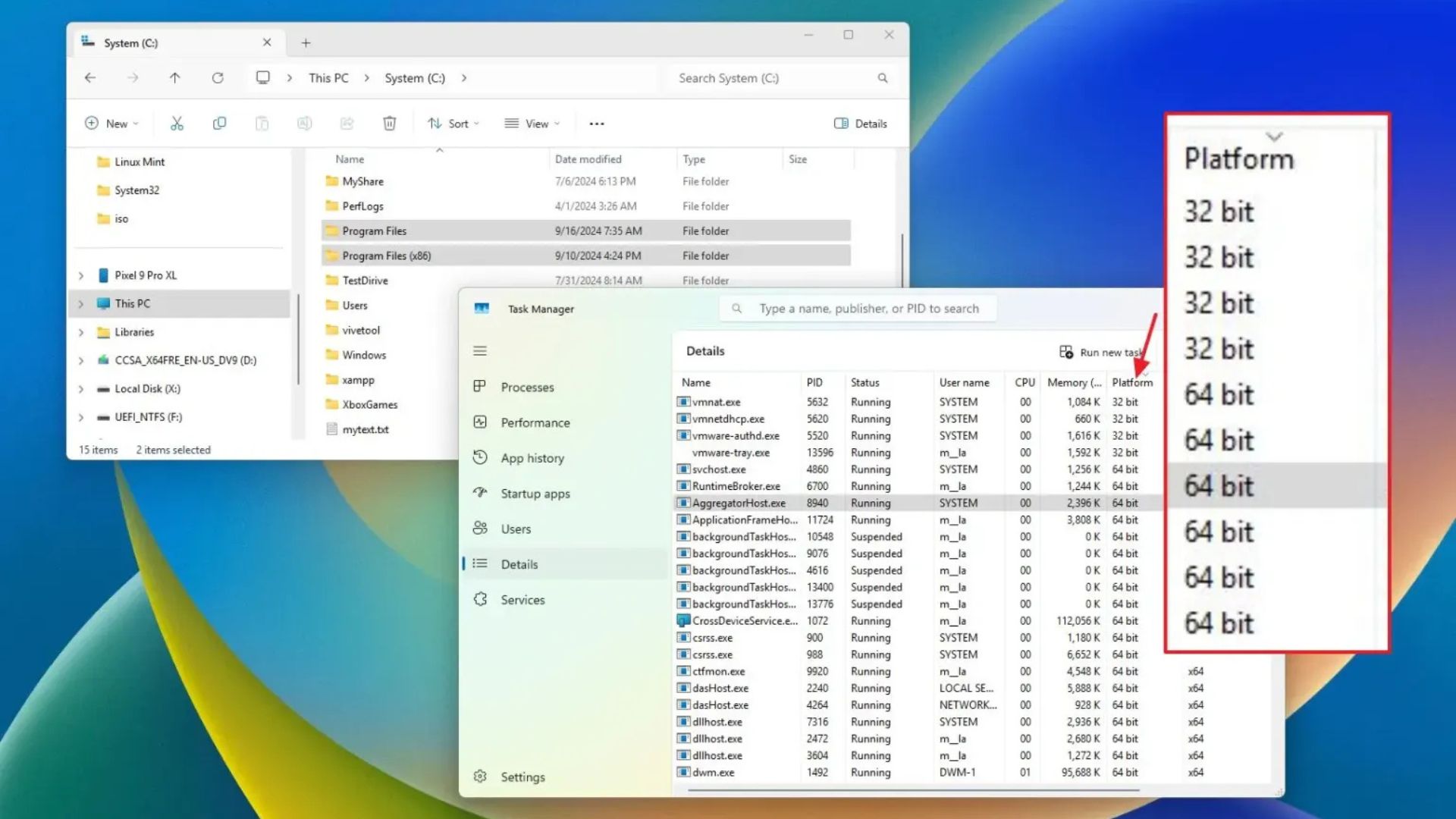Image resolution: width=1456 pixels, height=819 pixels.
Task: Delete selected items using the trash icon
Action: click(389, 123)
